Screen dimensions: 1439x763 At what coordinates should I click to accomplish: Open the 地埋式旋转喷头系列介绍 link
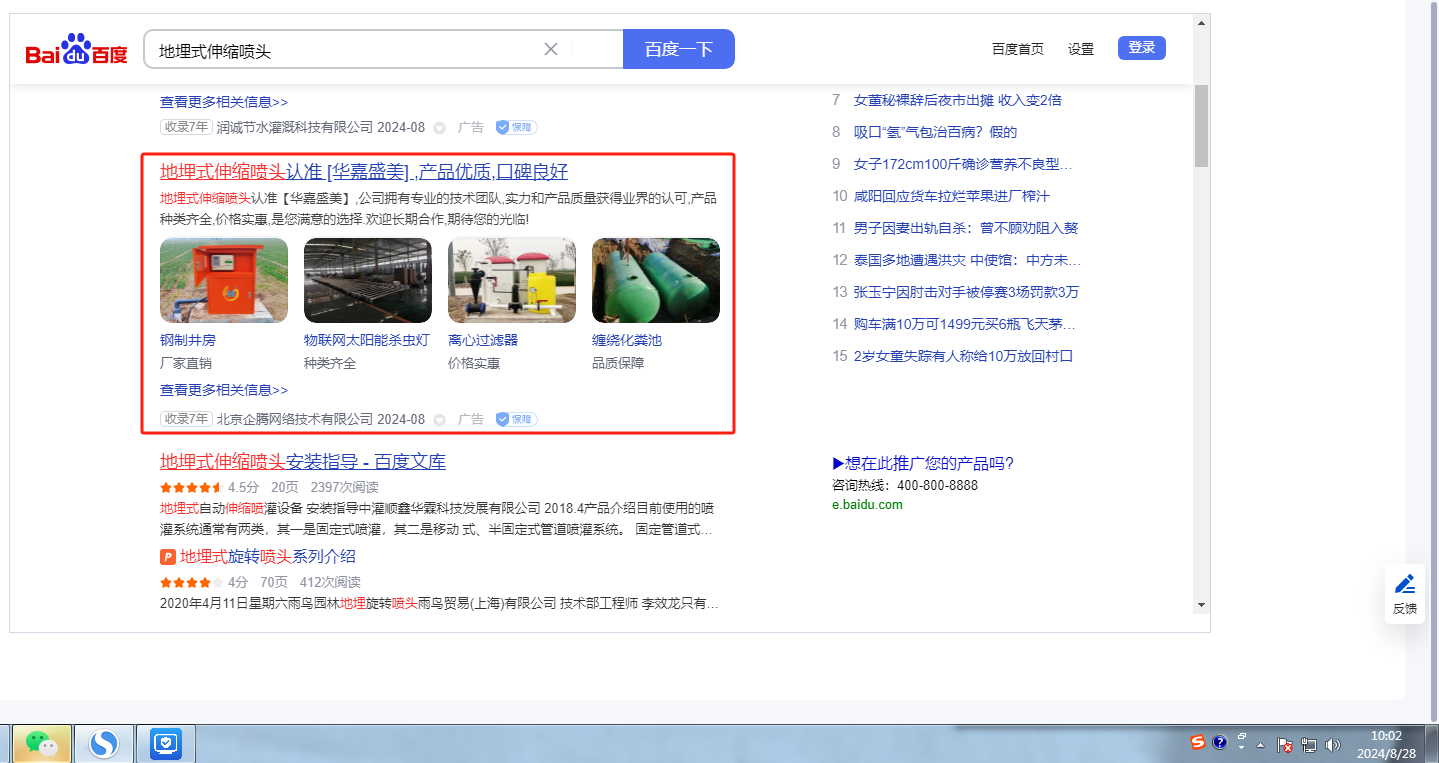pos(268,557)
